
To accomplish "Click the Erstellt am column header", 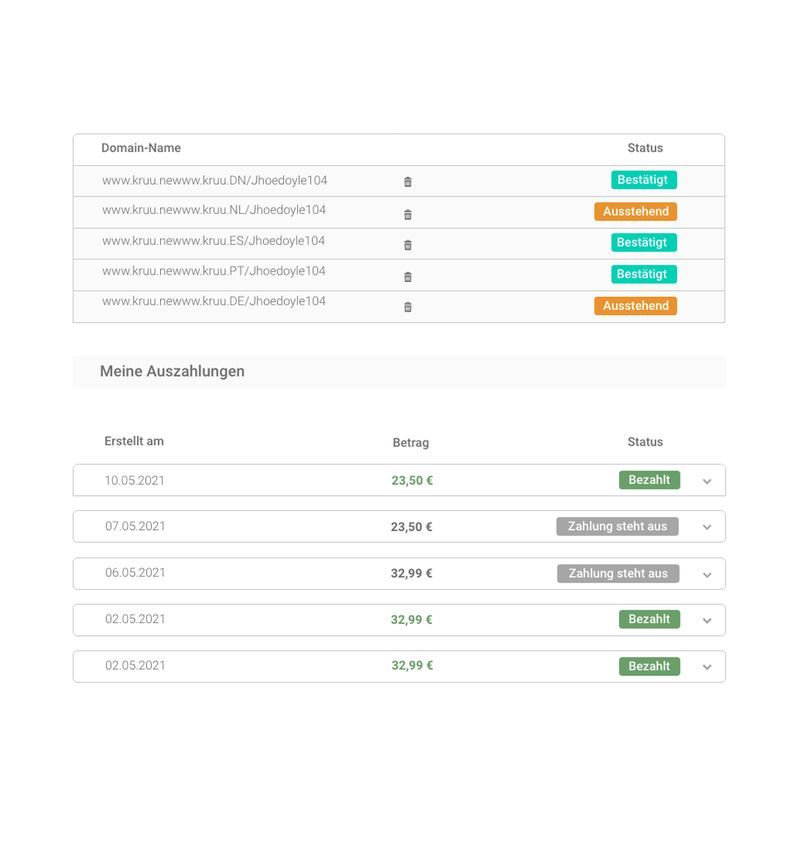I will [x=134, y=441].
